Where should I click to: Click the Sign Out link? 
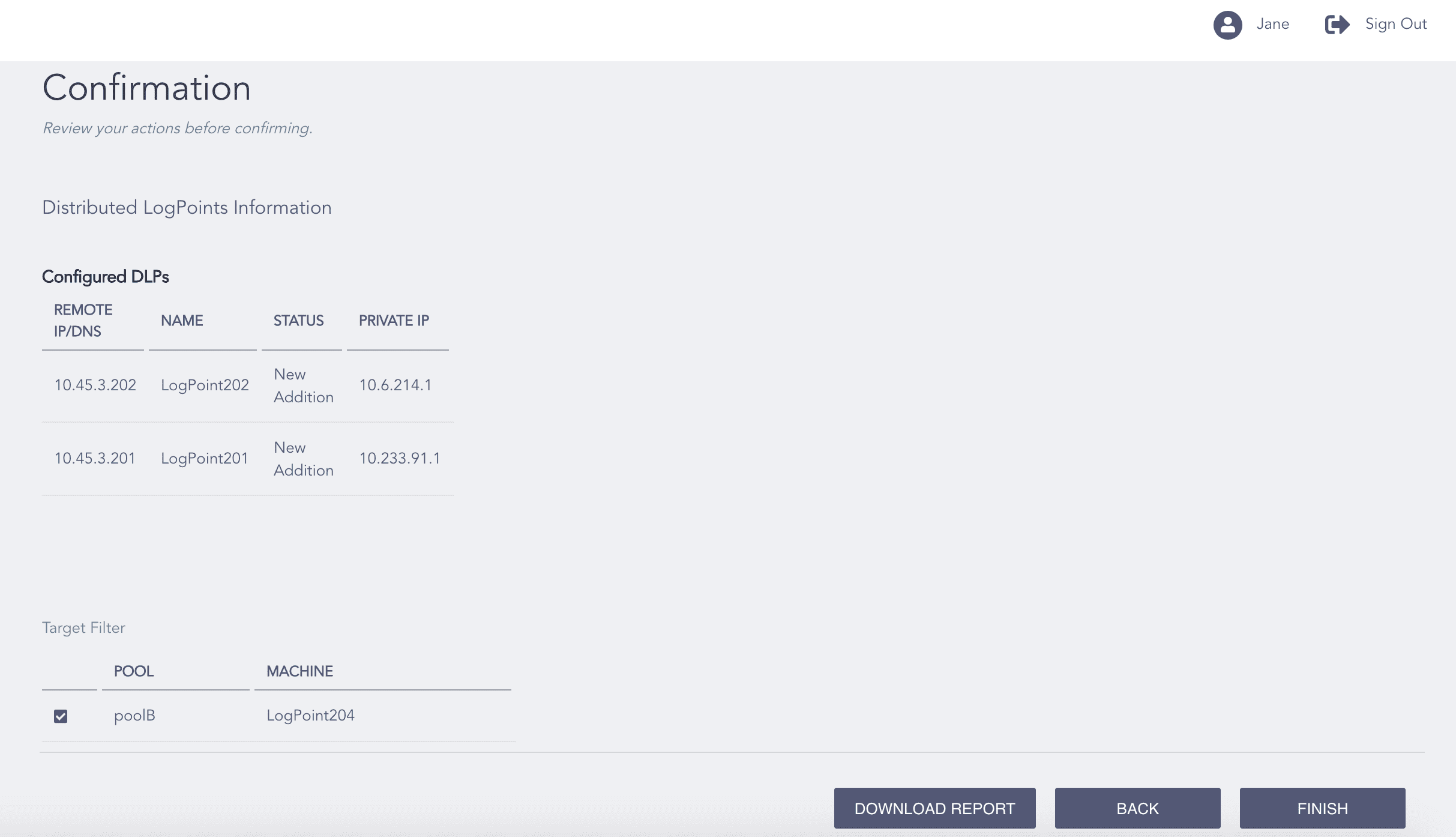pyautogui.click(x=1396, y=24)
